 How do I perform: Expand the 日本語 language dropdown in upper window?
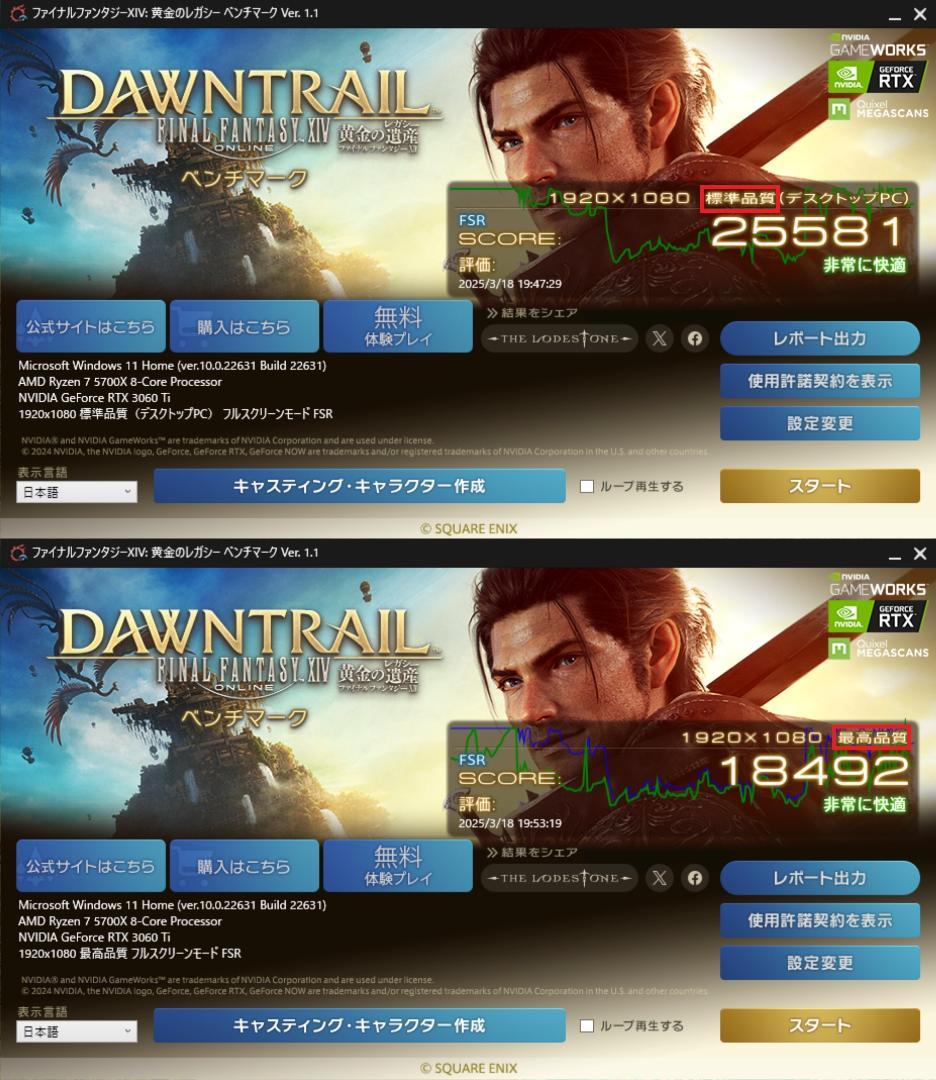(76, 492)
